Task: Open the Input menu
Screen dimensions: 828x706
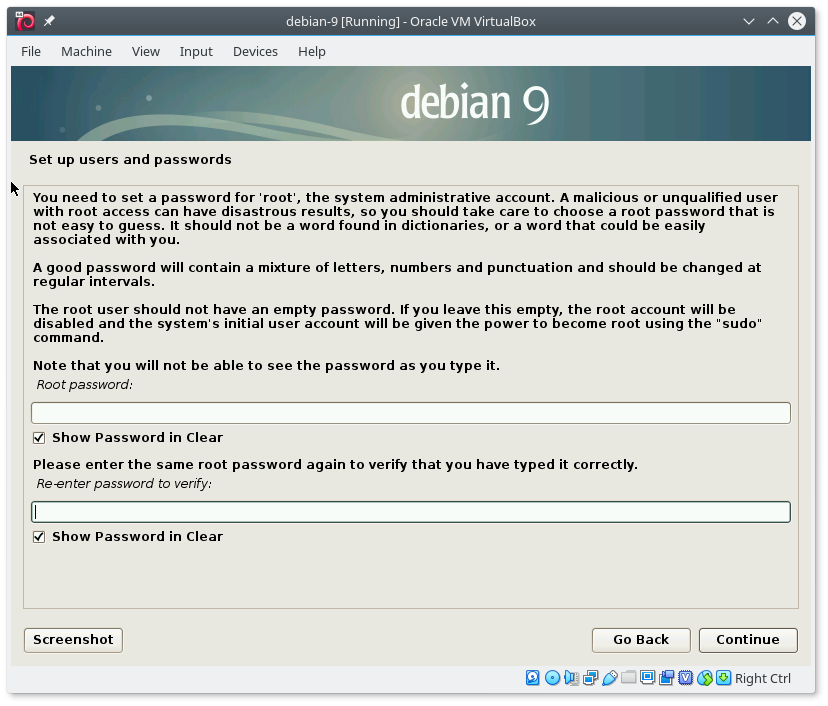Action: tap(196, 51)
